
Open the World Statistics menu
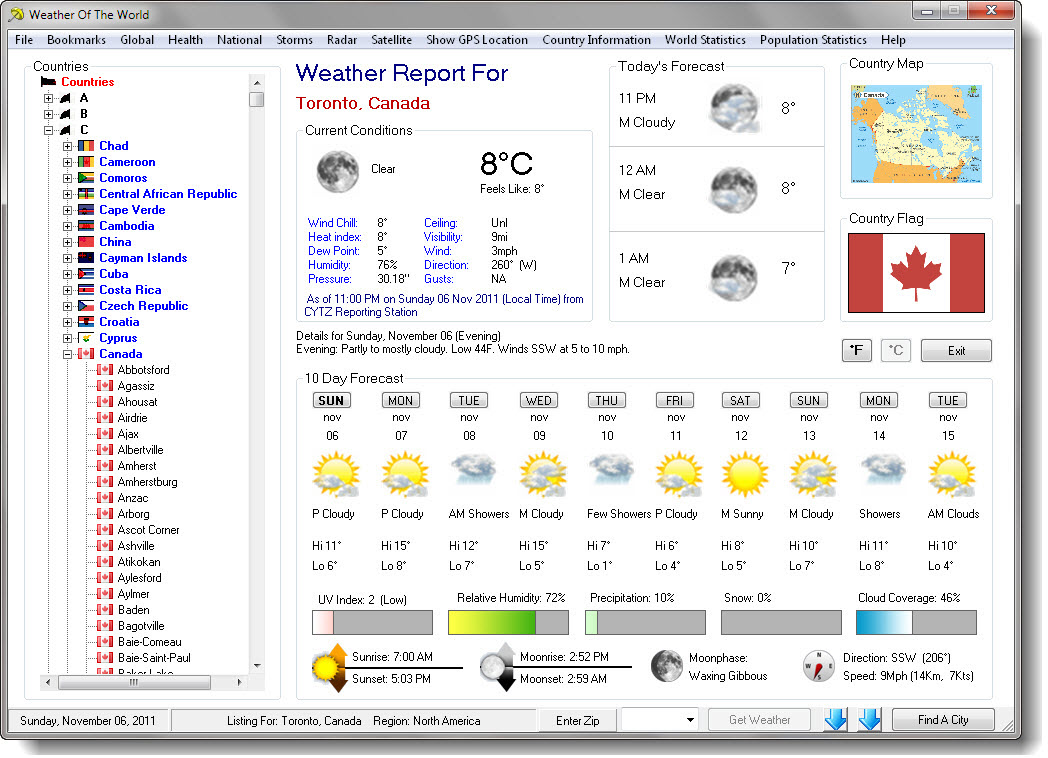(705, 40)
